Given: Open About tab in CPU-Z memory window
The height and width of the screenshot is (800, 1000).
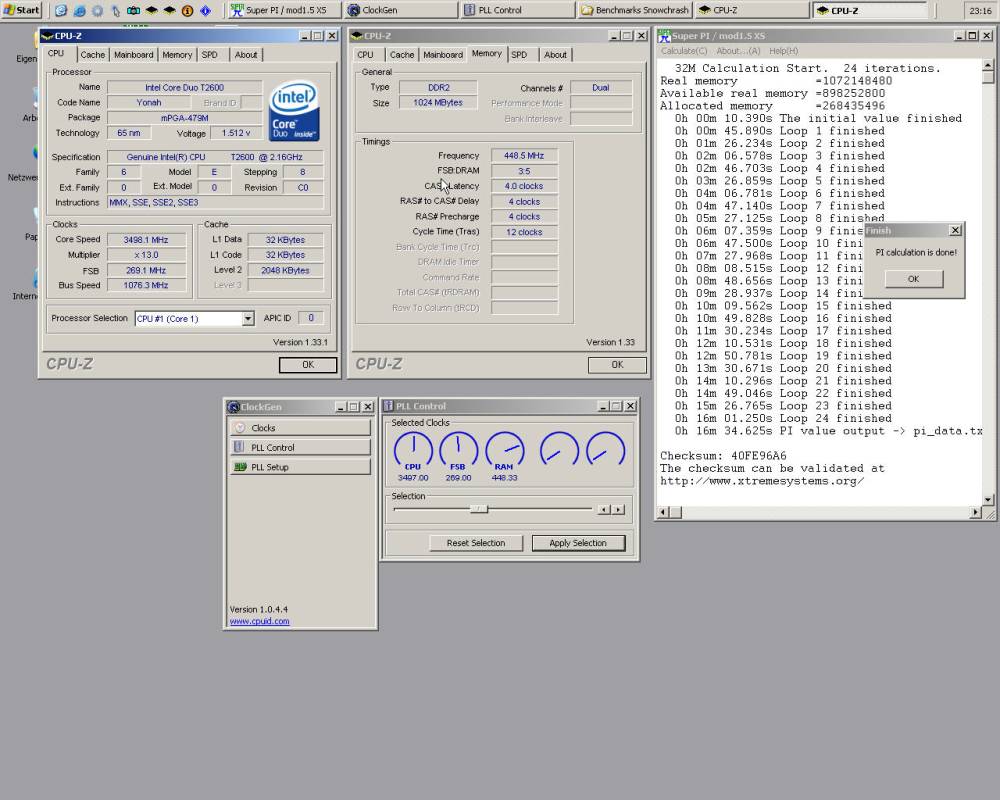Looking at the screenshot, I should point(555,55).
